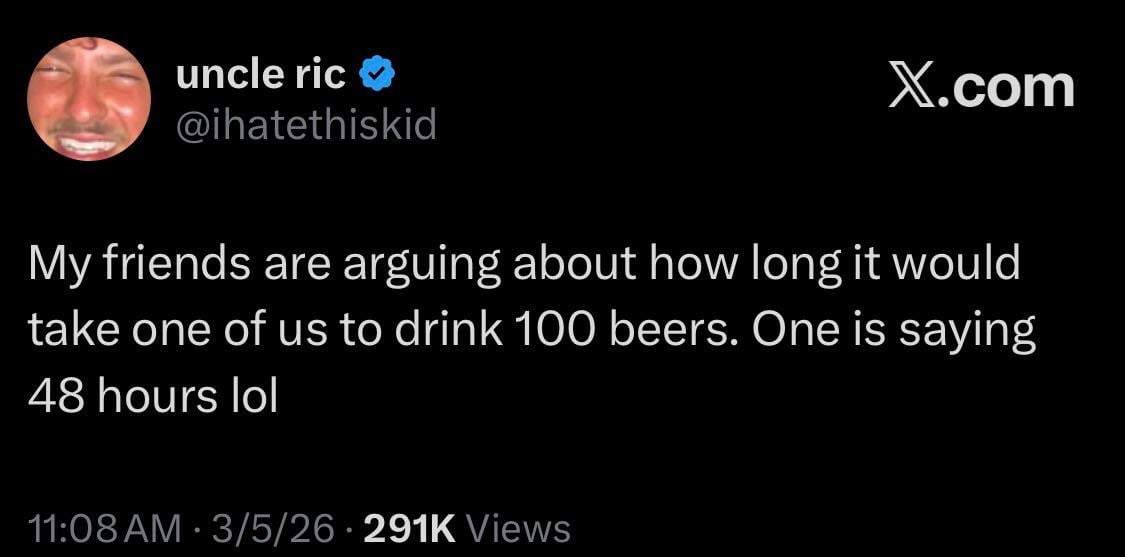Click the phrase "how long it would"
This screenshot has height=557, width=1125.
(834, 265)
